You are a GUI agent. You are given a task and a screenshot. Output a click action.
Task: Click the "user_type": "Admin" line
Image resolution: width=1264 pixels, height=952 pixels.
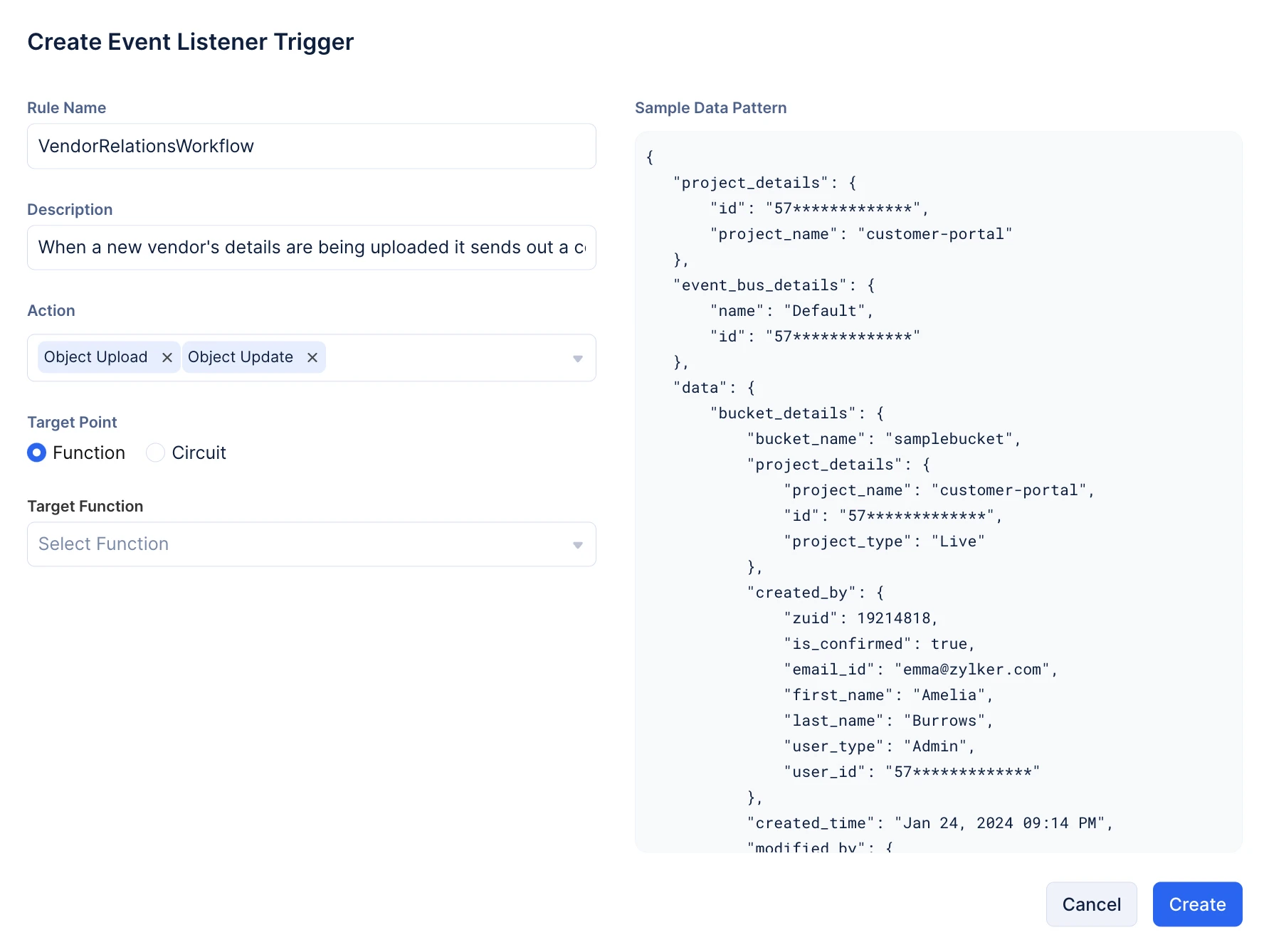(880, 746)
